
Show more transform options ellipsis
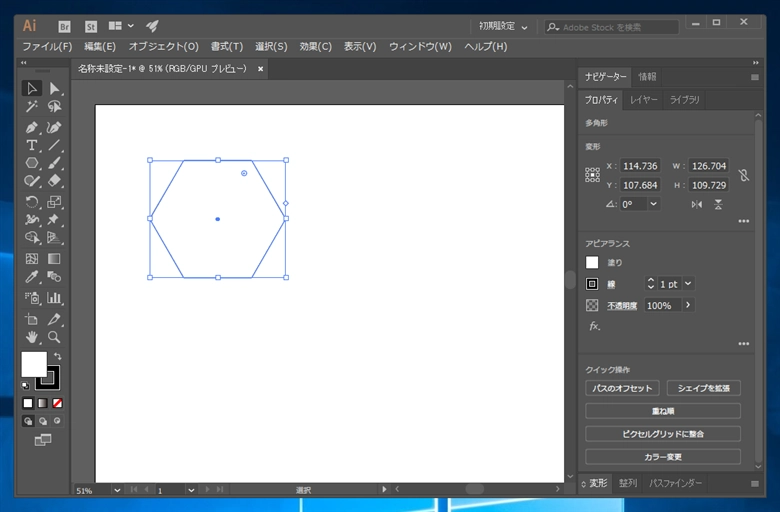click(x=744, y=221)
